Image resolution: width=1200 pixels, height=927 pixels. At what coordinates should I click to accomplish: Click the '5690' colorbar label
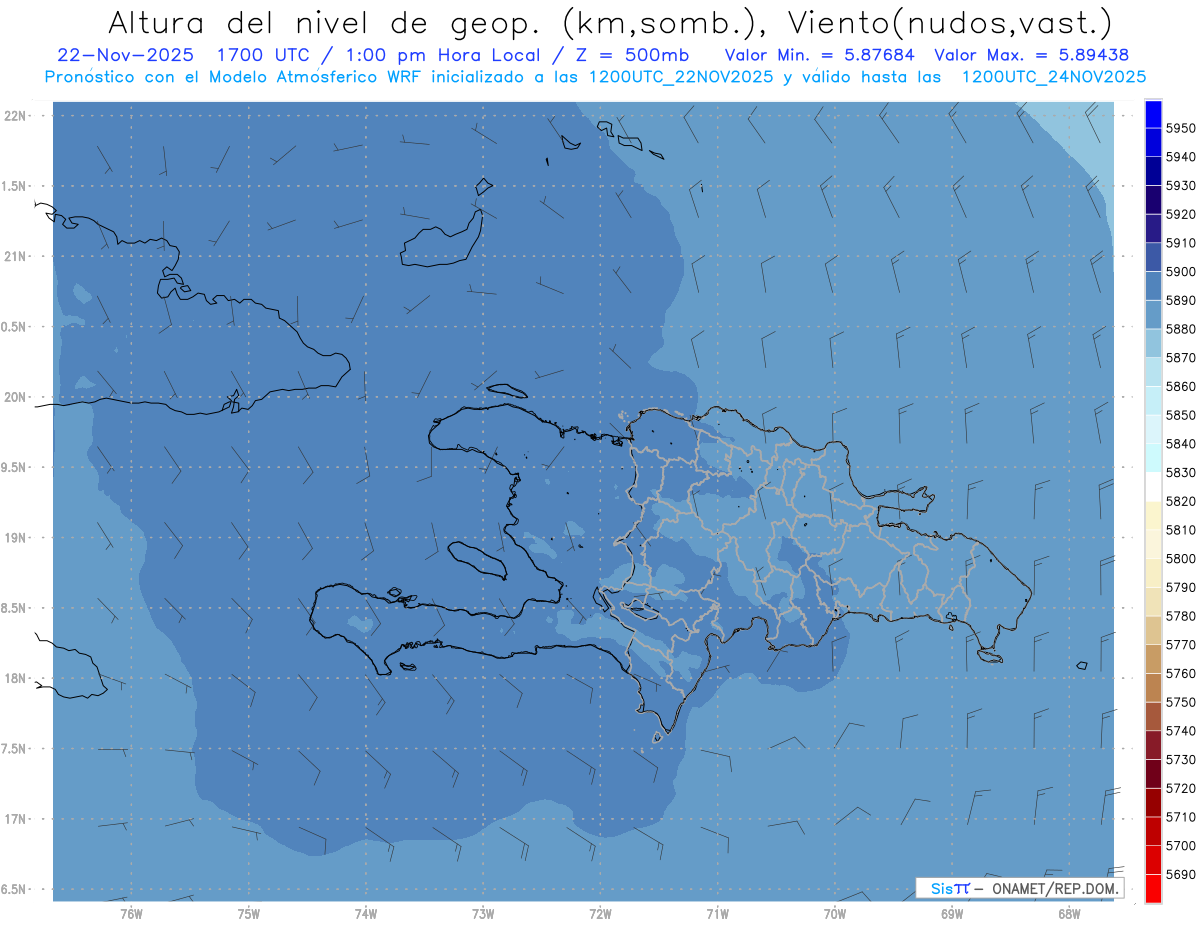[x=1180, y=874]
